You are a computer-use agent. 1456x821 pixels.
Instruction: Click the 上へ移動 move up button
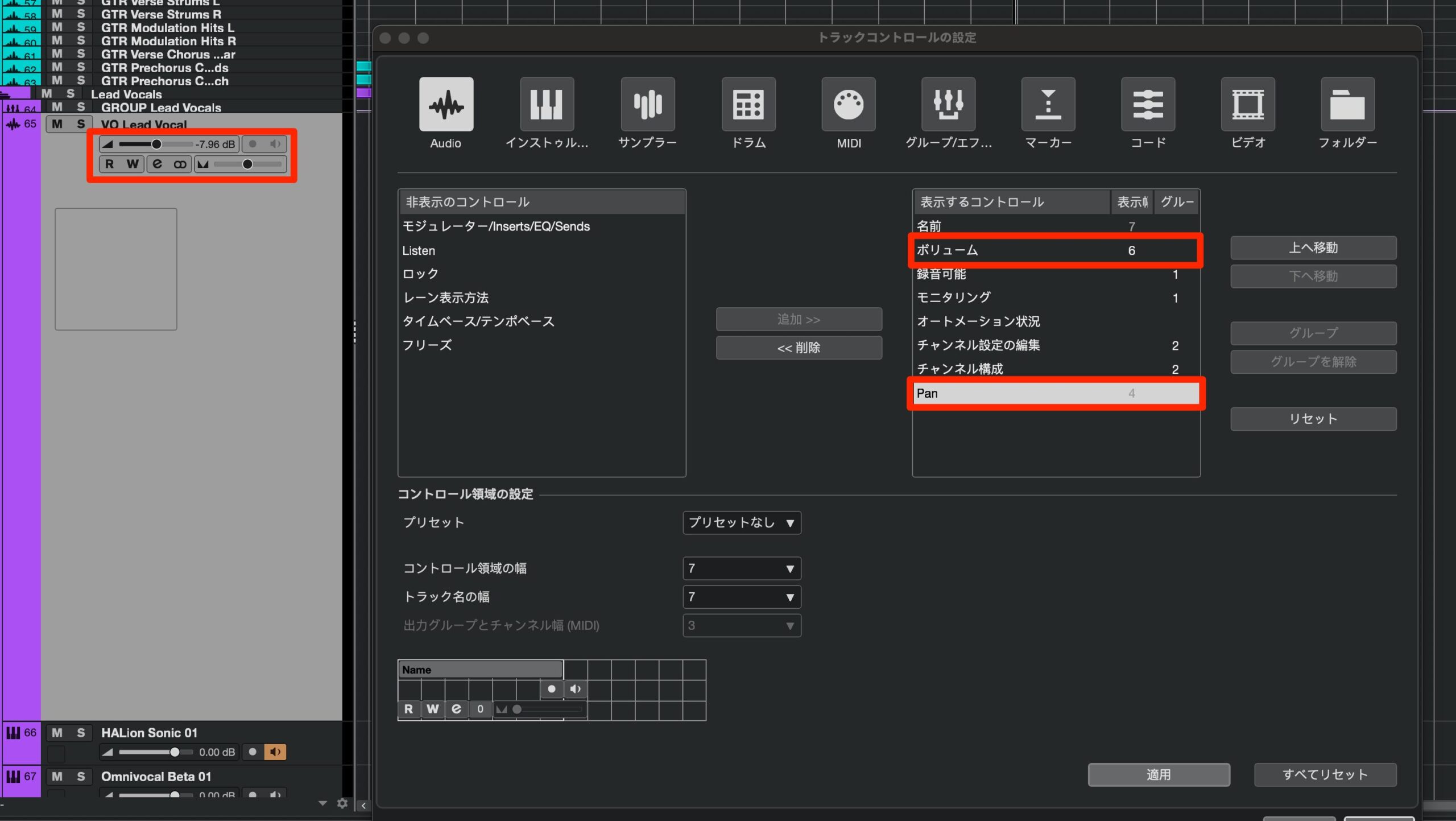coord(1313,248)
